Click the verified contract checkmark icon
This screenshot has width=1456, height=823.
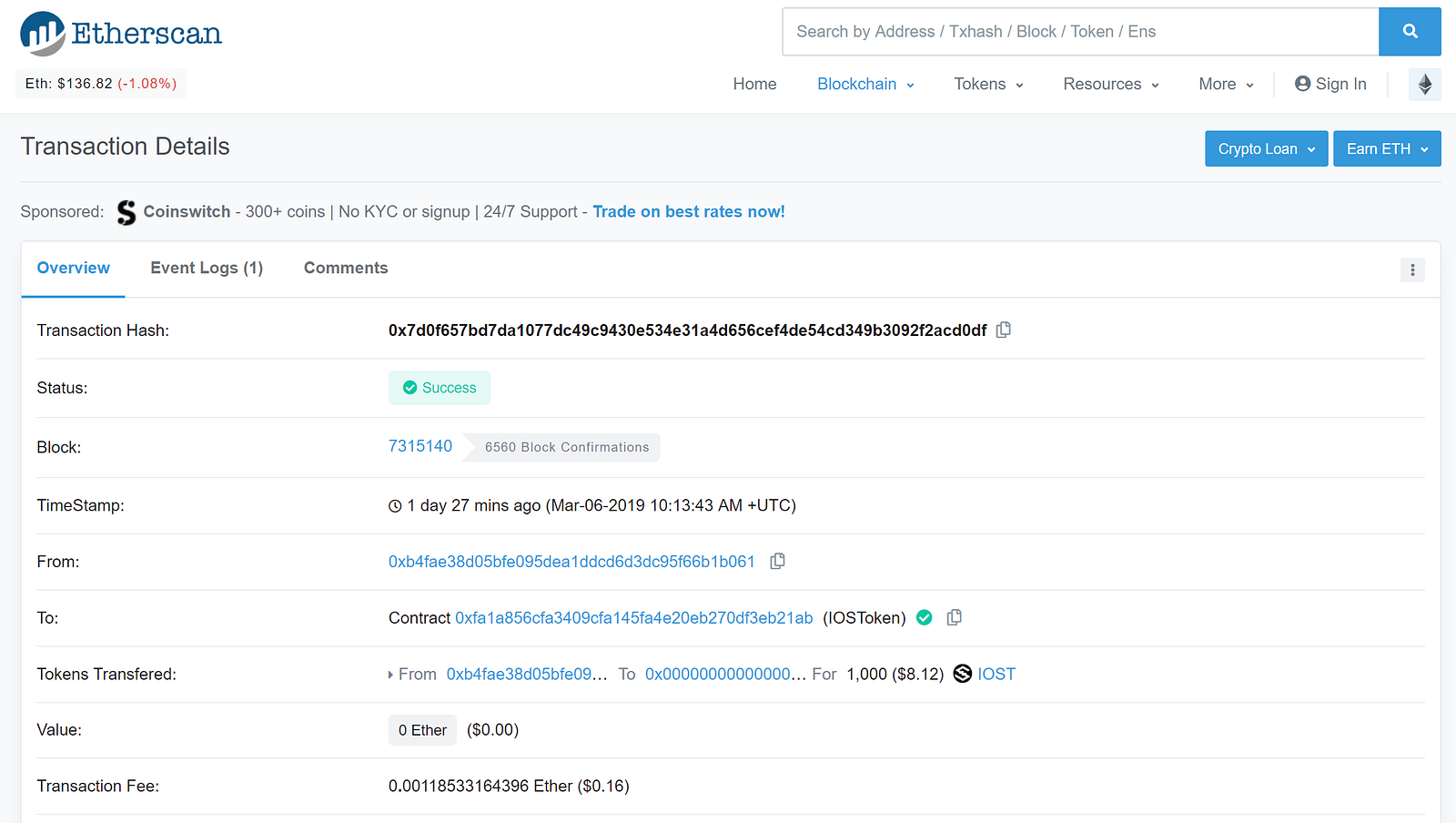pos(925,617)
